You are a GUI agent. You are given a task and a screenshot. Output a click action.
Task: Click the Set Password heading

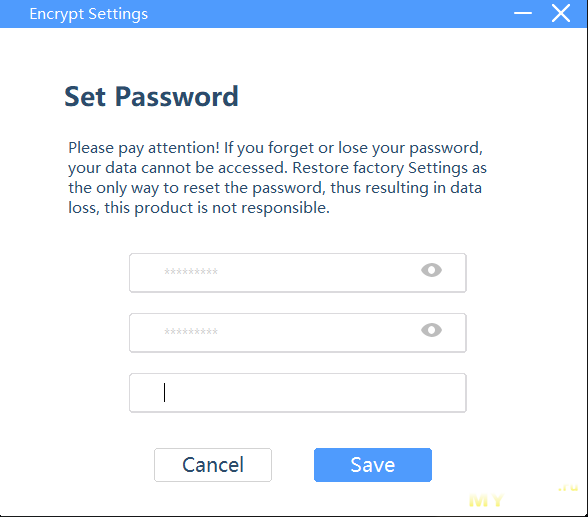point(152,96)
